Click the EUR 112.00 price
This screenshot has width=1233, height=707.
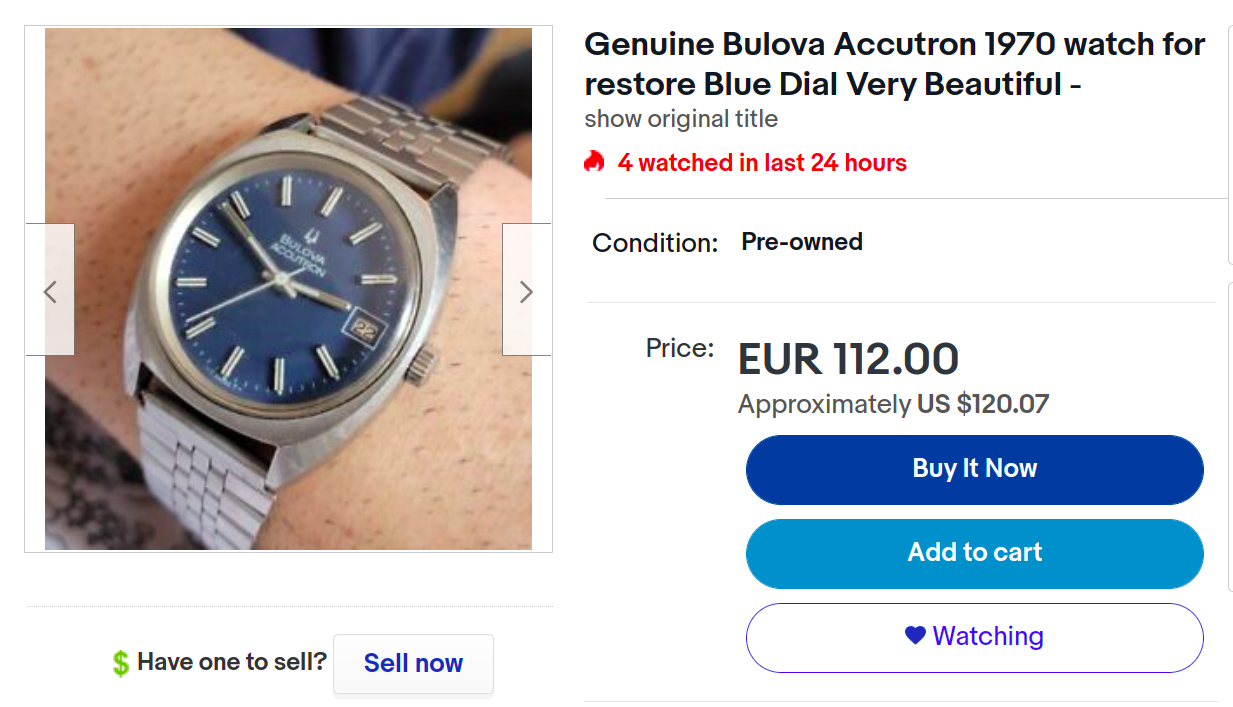click(x=848, y=360)
